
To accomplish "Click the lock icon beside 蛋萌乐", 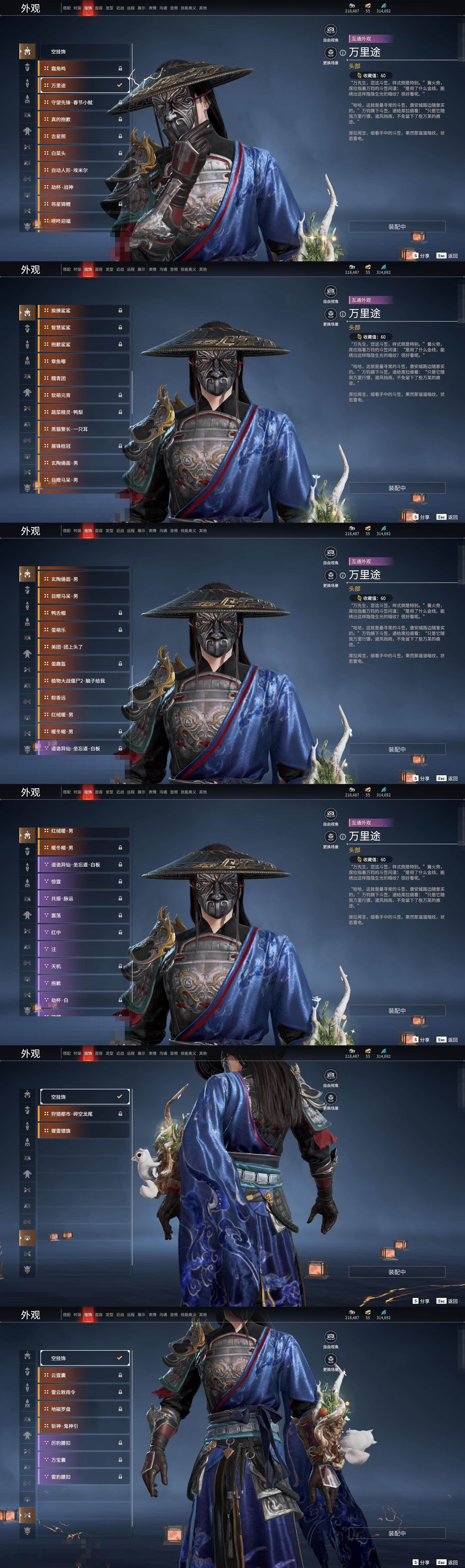I will pos(120,630).
